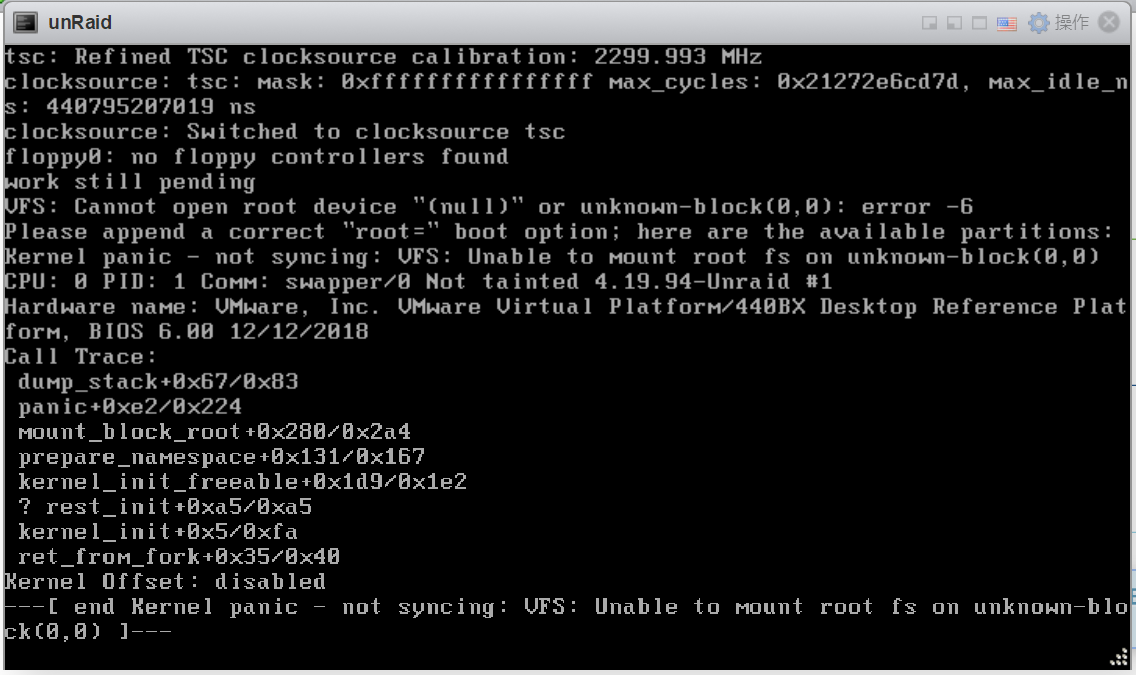Expand console using the third window-size icon
The height and width of the screenshot is (675, 1136).
pyautogui.click(x=979, y=23)
